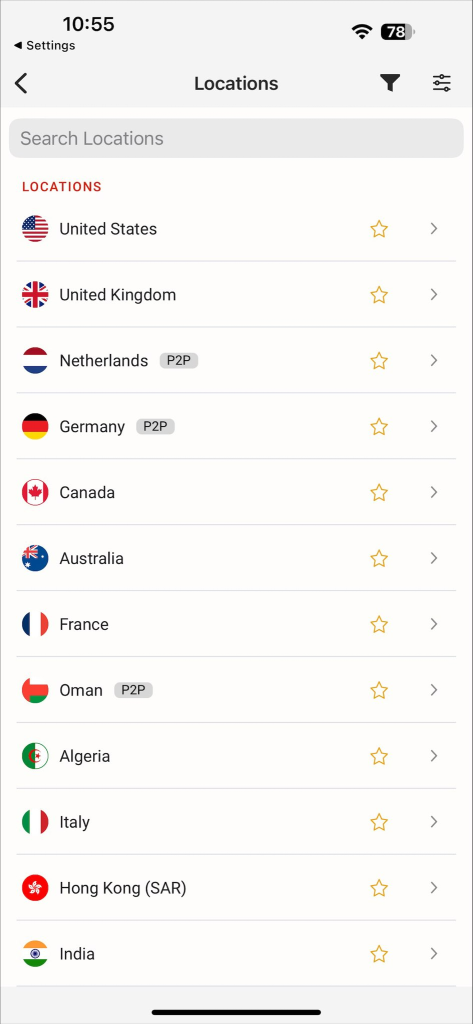Image resolution: width=473 pixels, height=1024 pixels.
Task: Tap the Canada flag icon
Action: point(35,492)
